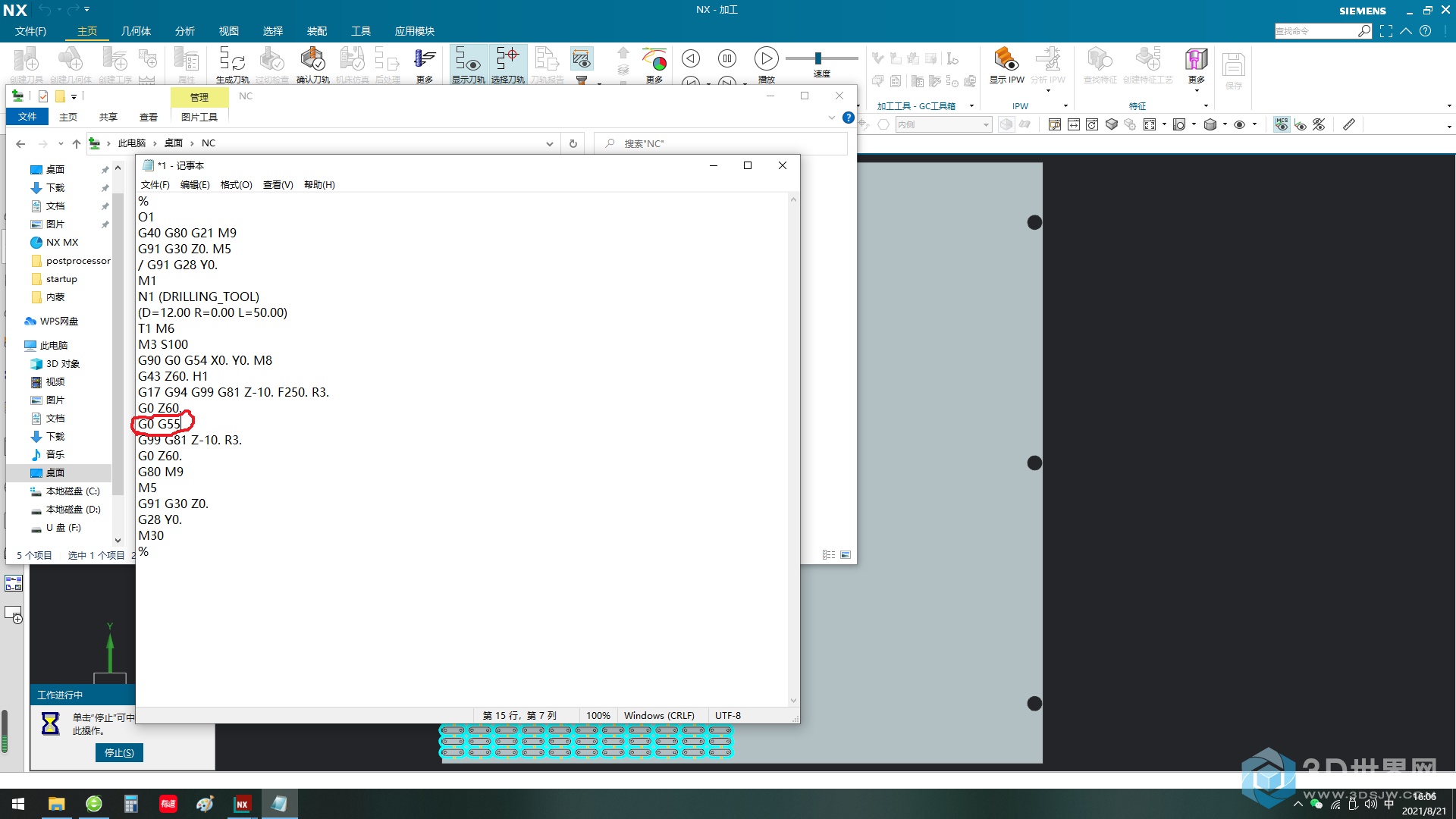Click the step-backward playback icon in NX
Screen dimensions: 1456x819
(x=690, y=58)
